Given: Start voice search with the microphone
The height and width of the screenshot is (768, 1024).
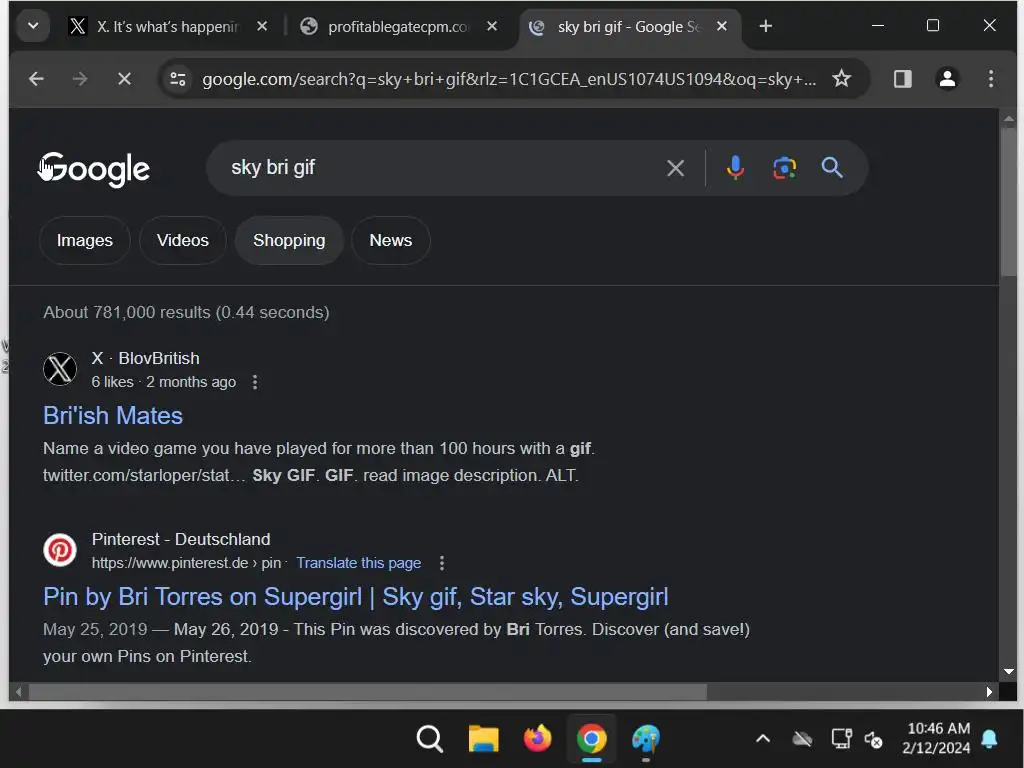Looking at the screenshot, I should (x=735, y=168).
